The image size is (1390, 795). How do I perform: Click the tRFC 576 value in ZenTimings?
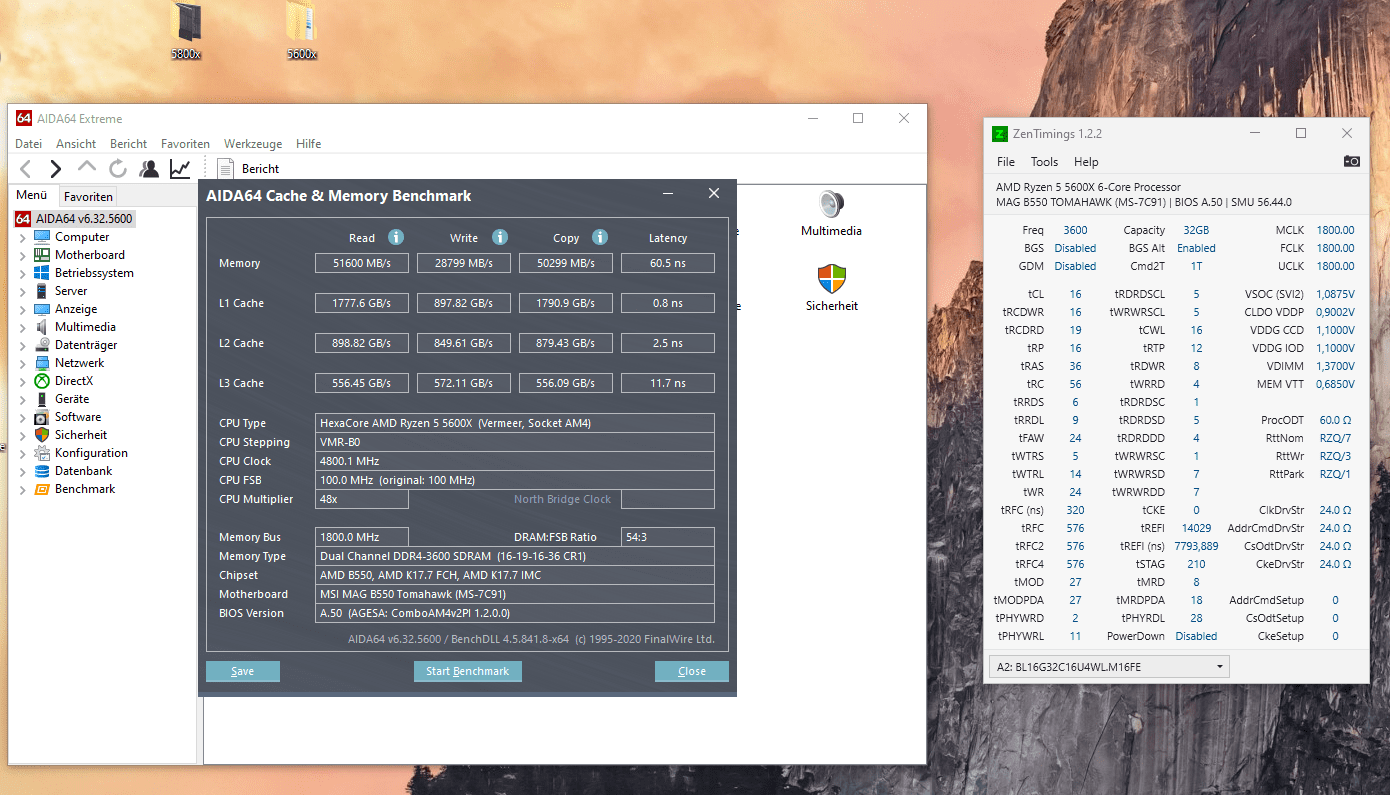coord(1075,528)
